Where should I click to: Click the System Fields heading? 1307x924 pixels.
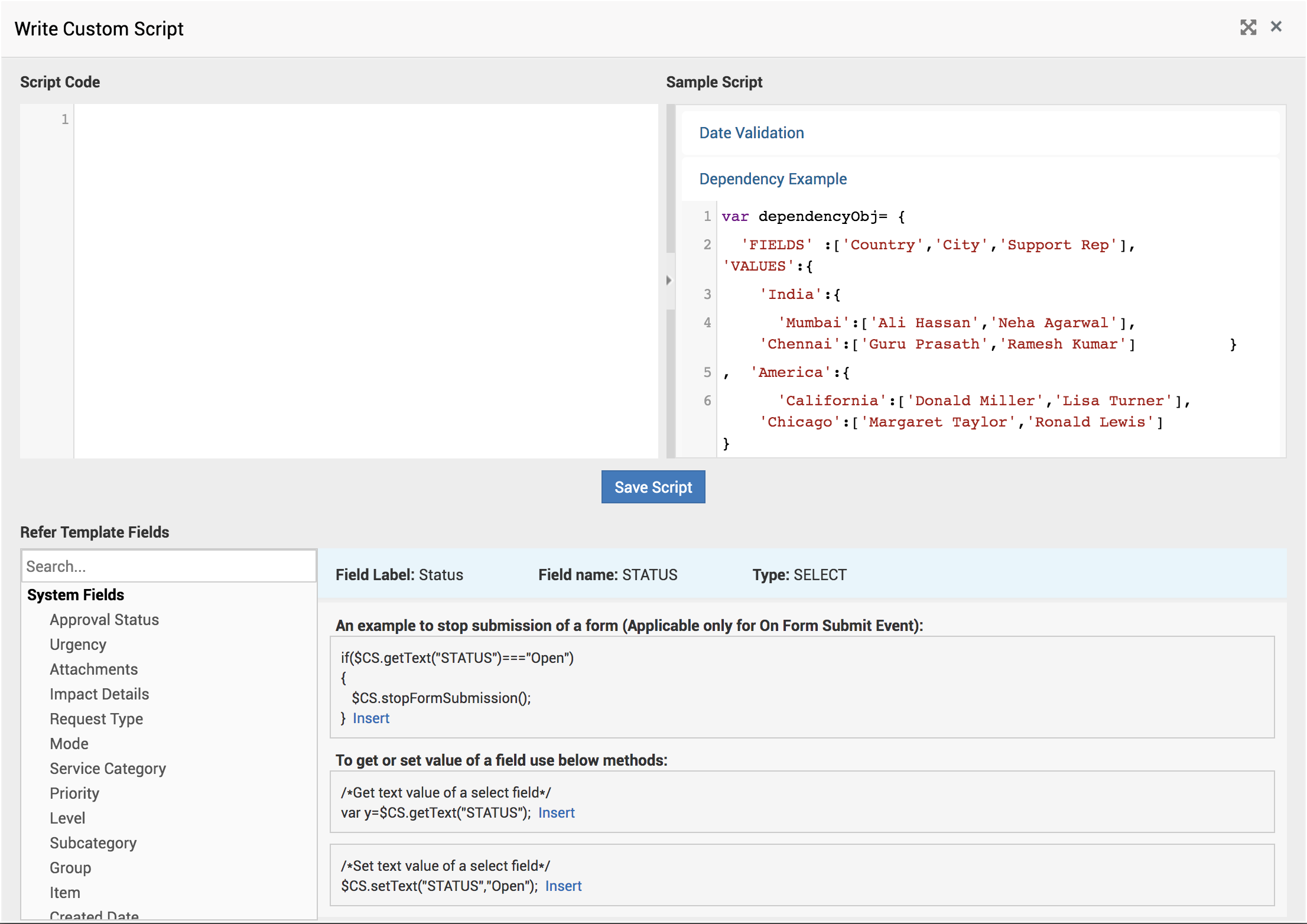(76, 595)
